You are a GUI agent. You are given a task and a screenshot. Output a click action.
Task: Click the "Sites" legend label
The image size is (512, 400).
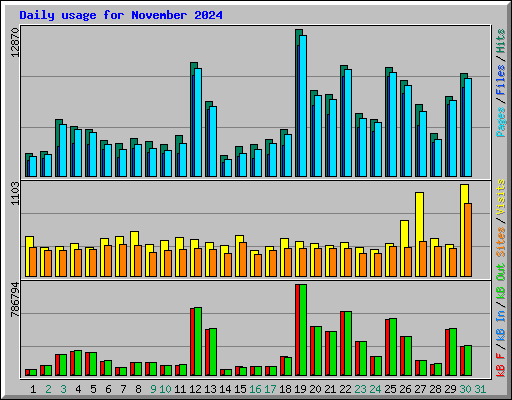pos(501,242)
